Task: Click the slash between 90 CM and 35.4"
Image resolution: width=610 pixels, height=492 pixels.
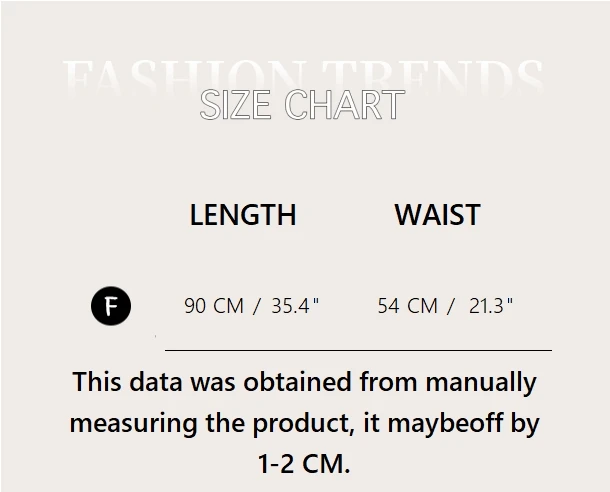Action: [257, 306]
